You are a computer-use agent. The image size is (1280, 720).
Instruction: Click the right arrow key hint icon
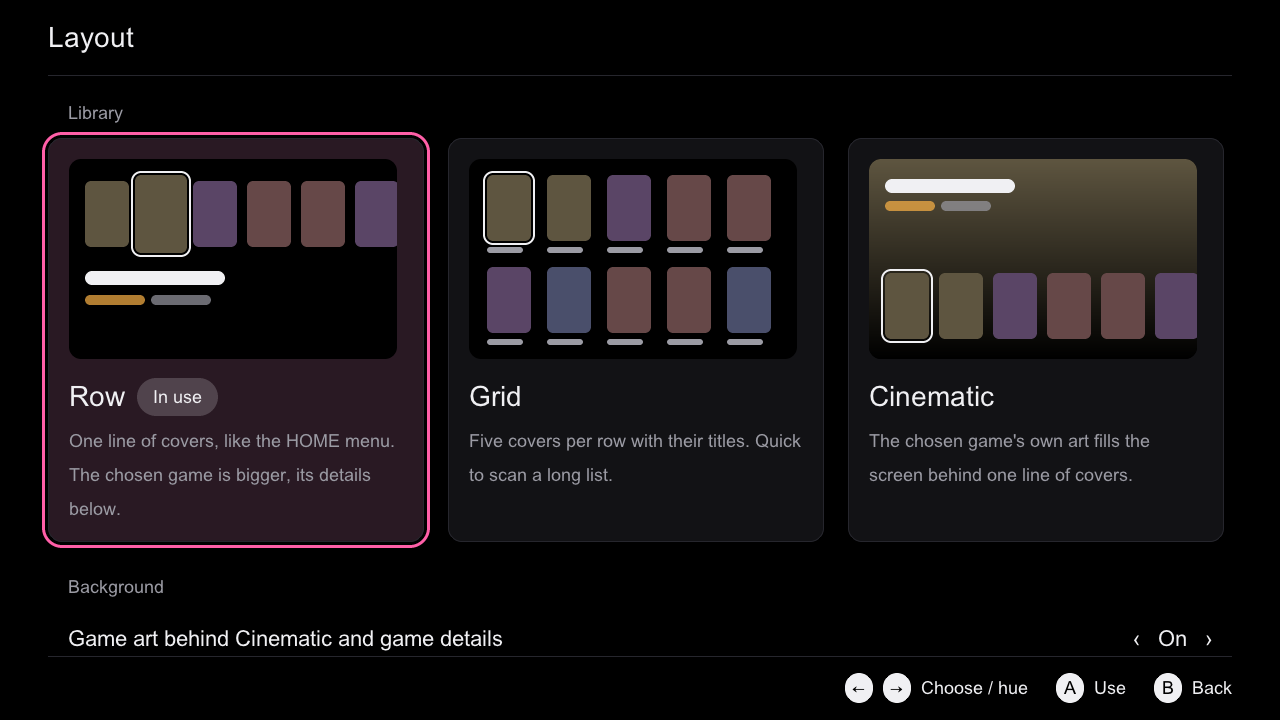coord(897,688)
